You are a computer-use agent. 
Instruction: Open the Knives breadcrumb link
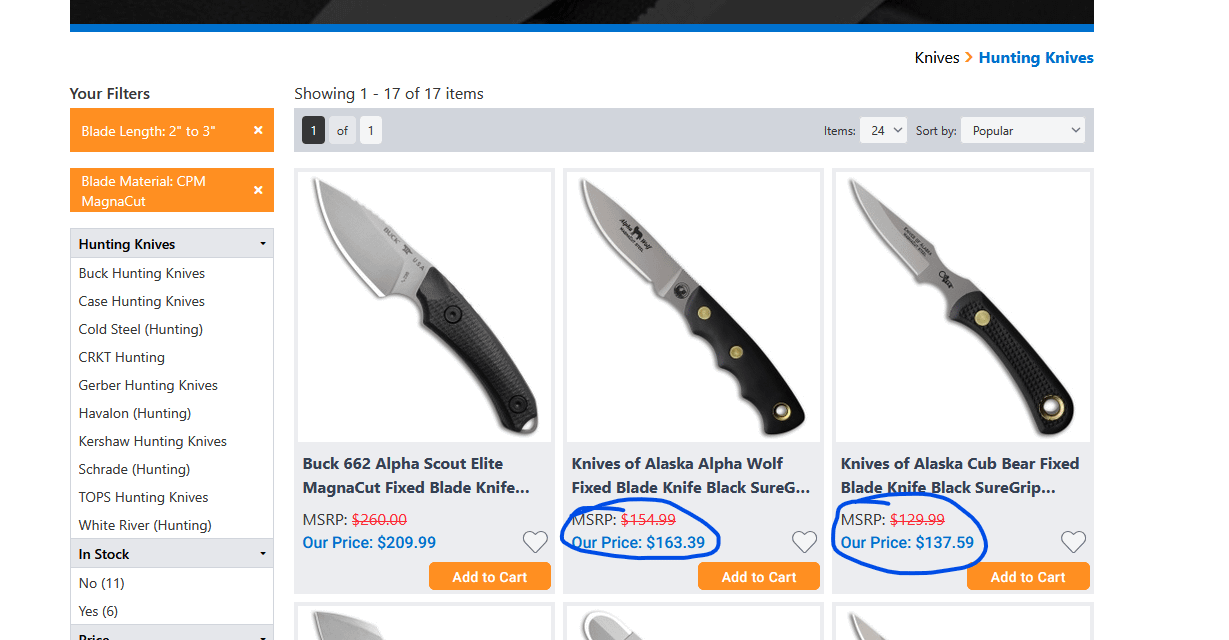tap(937, 58)
